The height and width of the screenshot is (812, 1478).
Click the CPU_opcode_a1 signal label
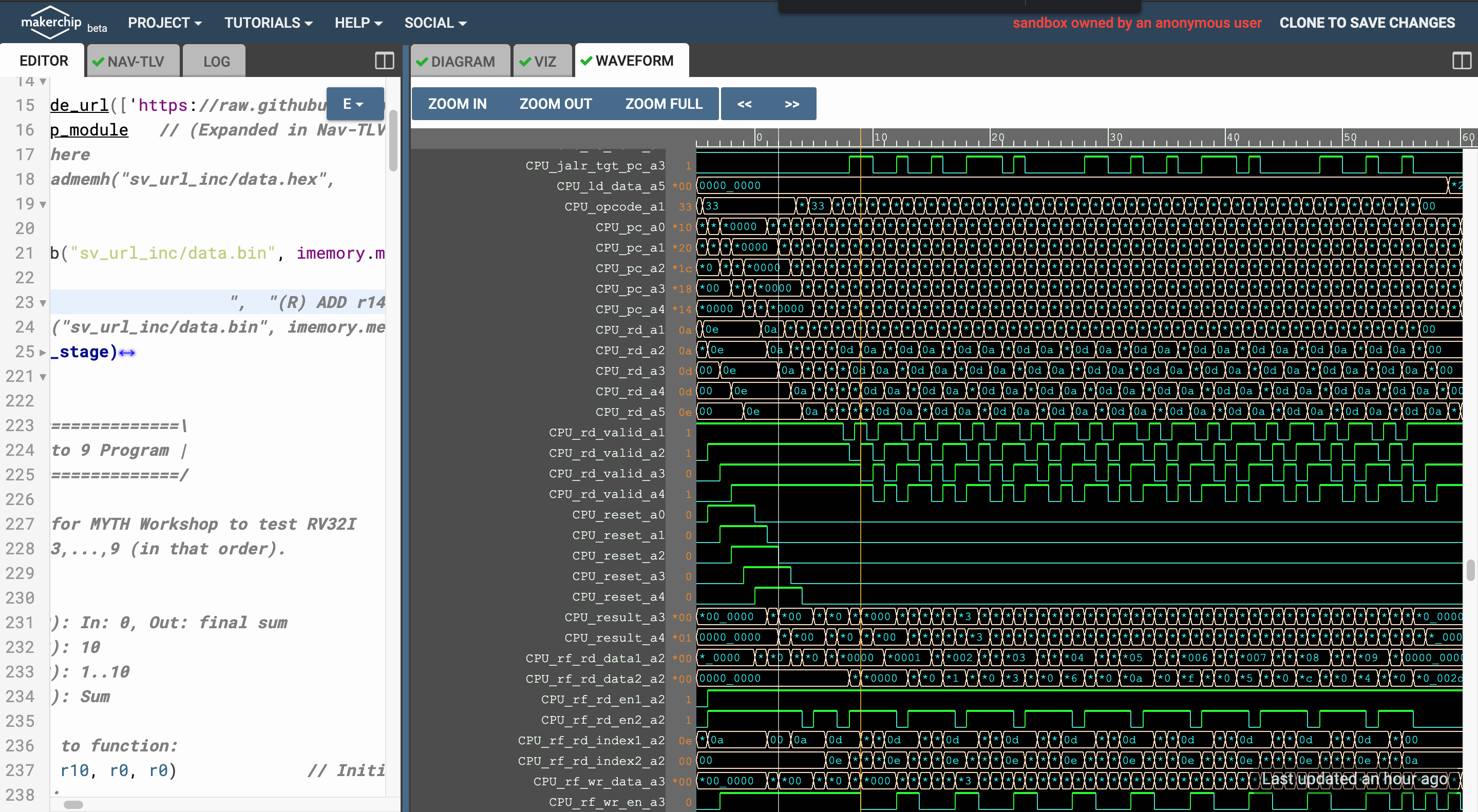coord(614,206)
